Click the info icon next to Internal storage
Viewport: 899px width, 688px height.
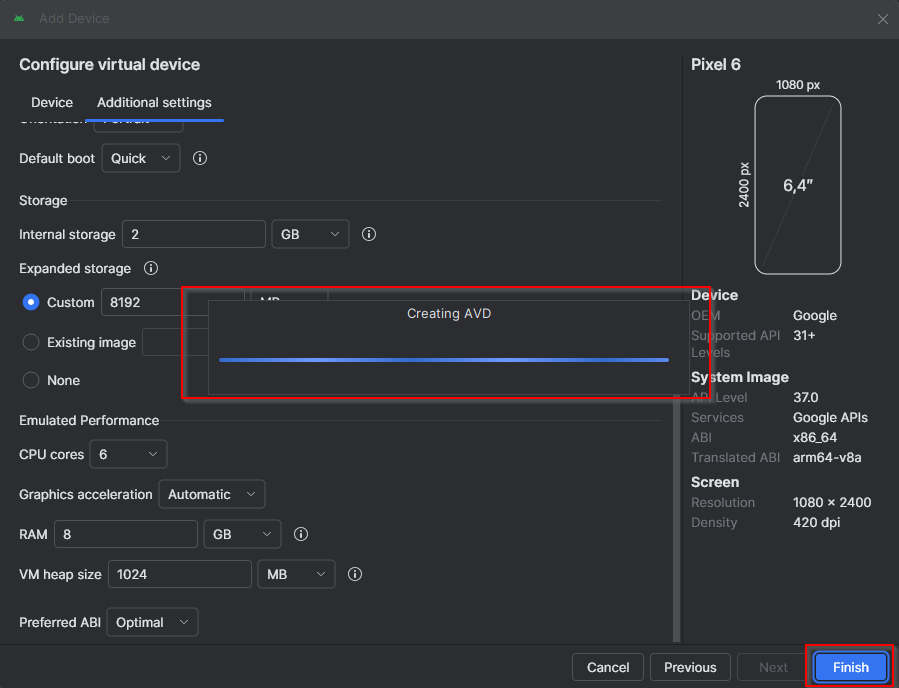click(369, 234)
